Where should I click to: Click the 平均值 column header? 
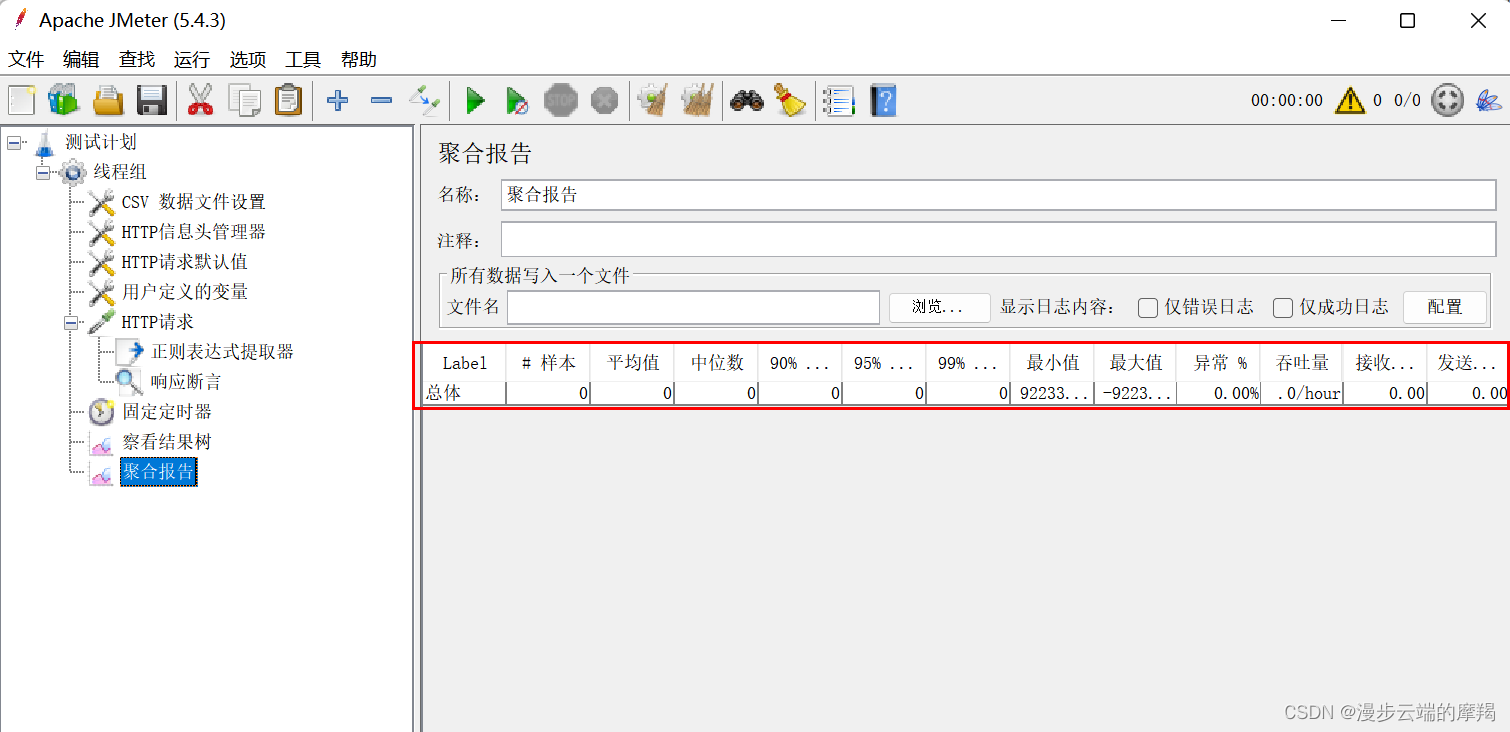pyautogui.click(x=632, y=363)
